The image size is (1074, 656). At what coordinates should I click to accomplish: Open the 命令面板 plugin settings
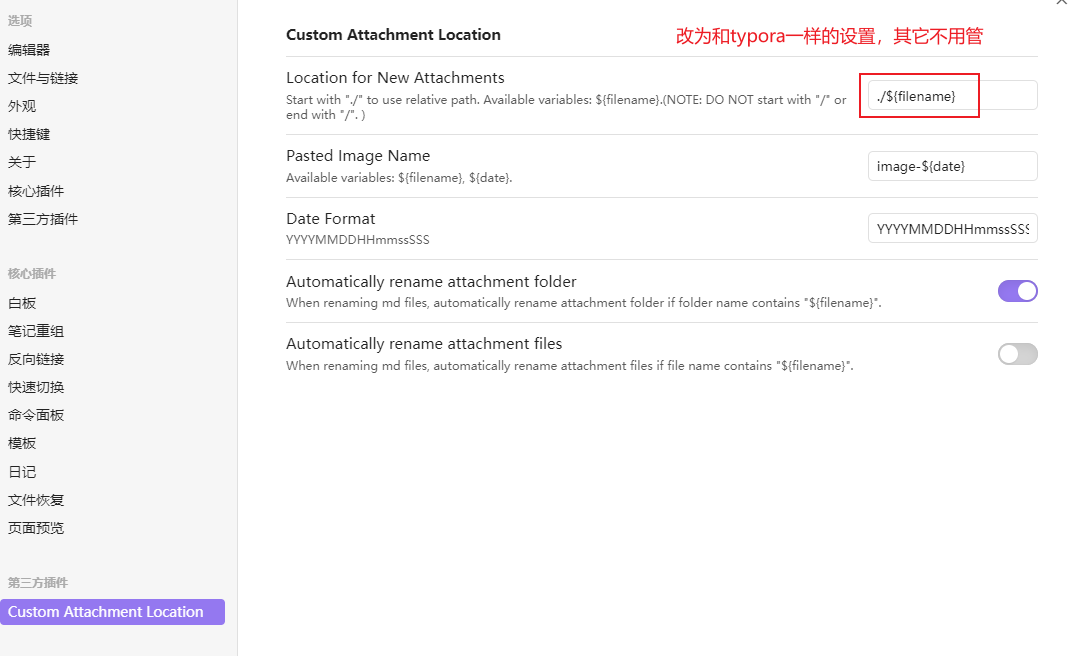pyautogui.click(x=36, y=415)
